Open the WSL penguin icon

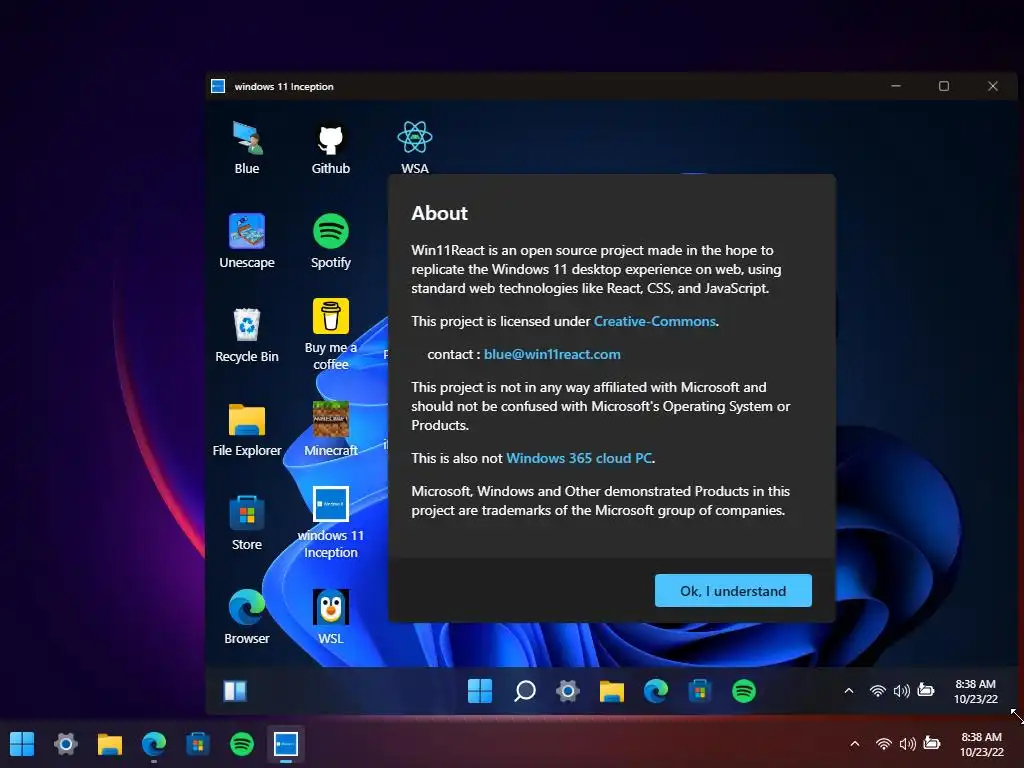[330, 617]
